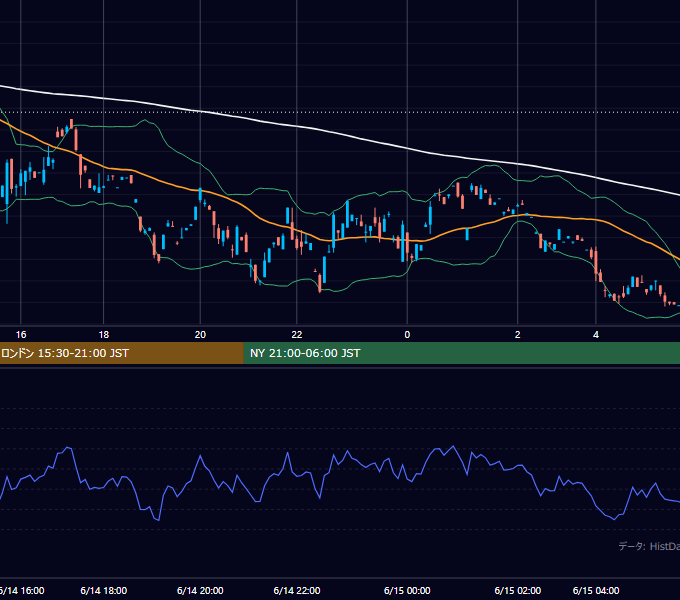Viewport: 680px width, 600px height.
Task: Click the 0 hour axis label
Action: [407, 335]
